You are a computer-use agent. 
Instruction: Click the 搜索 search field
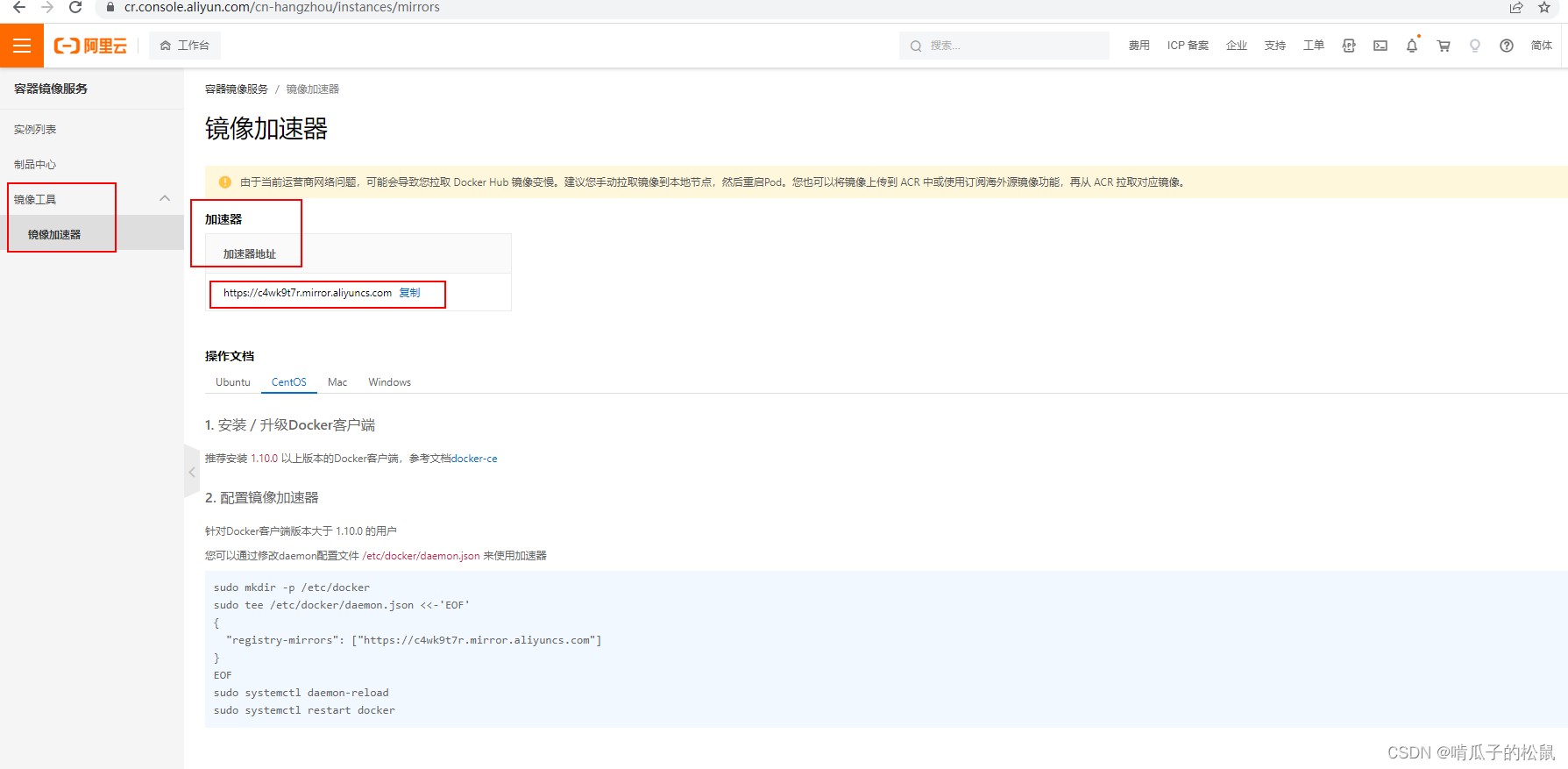tap(1004, 46)
